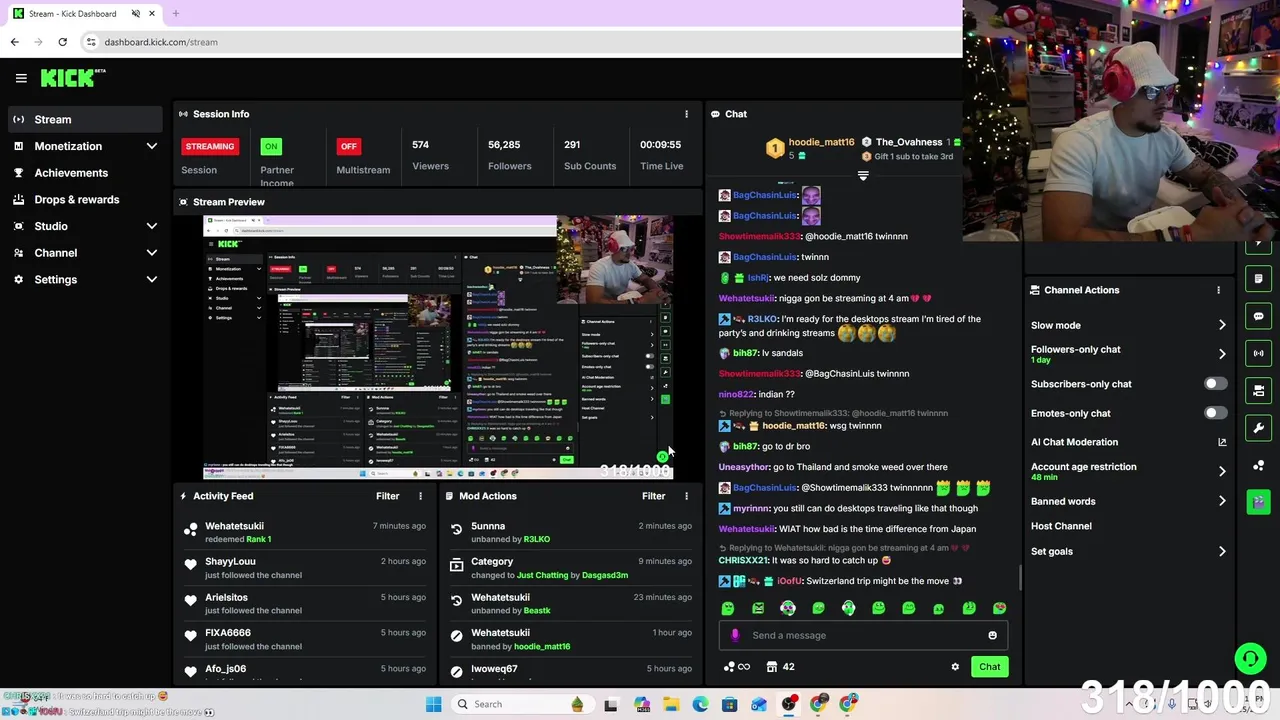Expand Followers-only chat options
1280x720 pixels.
1222,354
